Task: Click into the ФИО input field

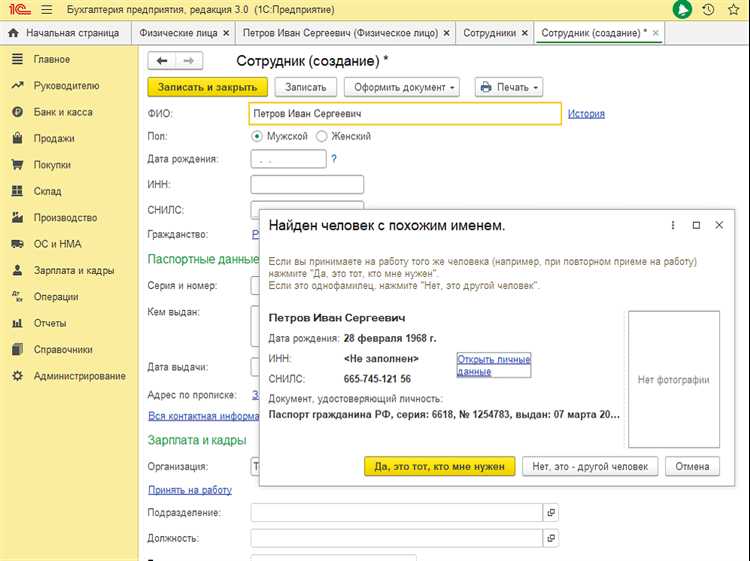Action: 405,114
